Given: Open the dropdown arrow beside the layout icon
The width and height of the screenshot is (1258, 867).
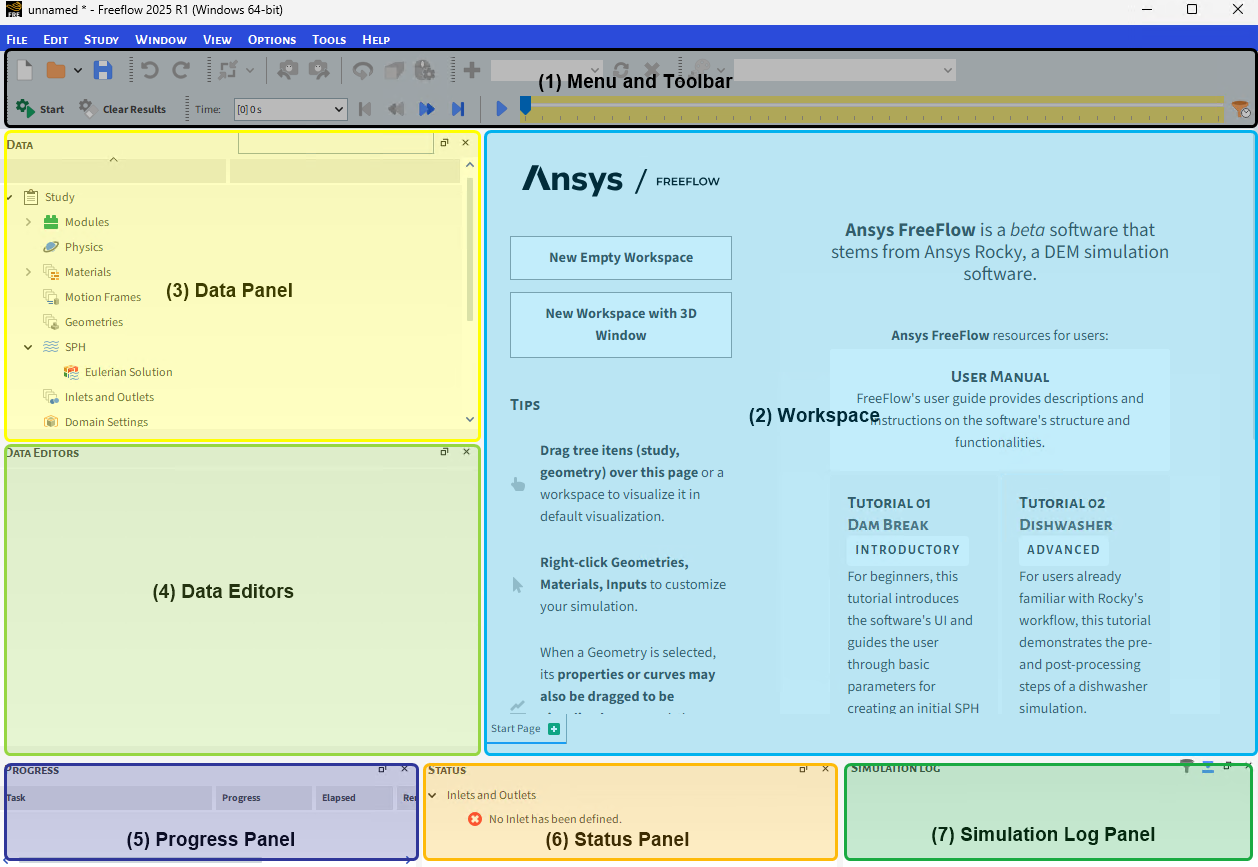Looking at the screenshot, I should tap(250, 71).
